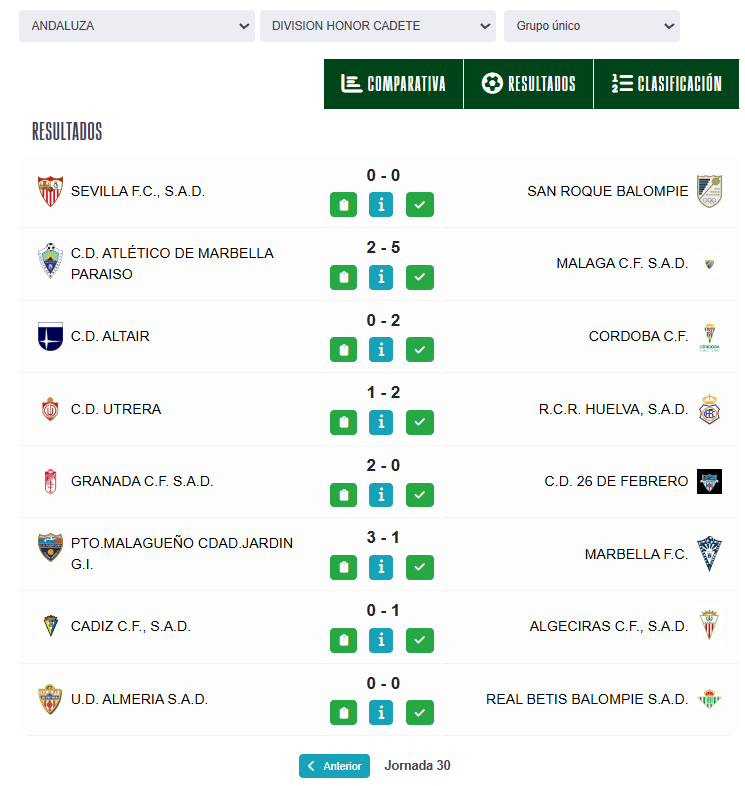Open info icon for Cadiz C.F. match
Viewport: 745px width, 786px height.
tap(381, 639)
